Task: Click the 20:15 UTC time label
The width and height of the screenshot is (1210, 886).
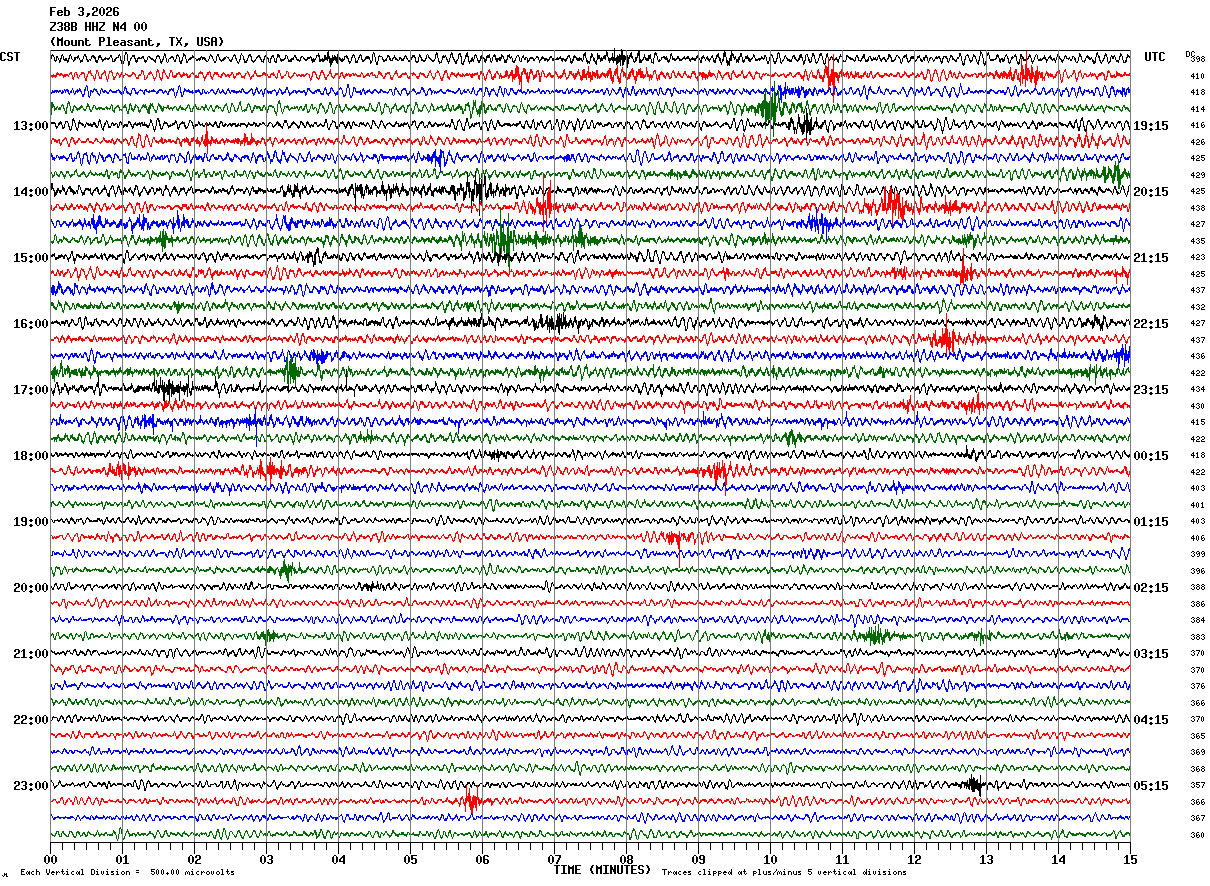Action: pos(1151,192)
